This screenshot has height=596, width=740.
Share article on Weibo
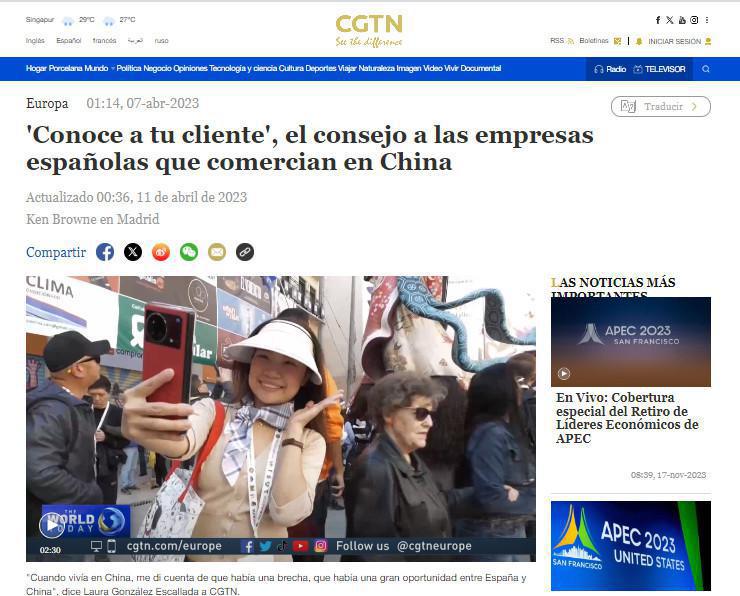point(161,252)
